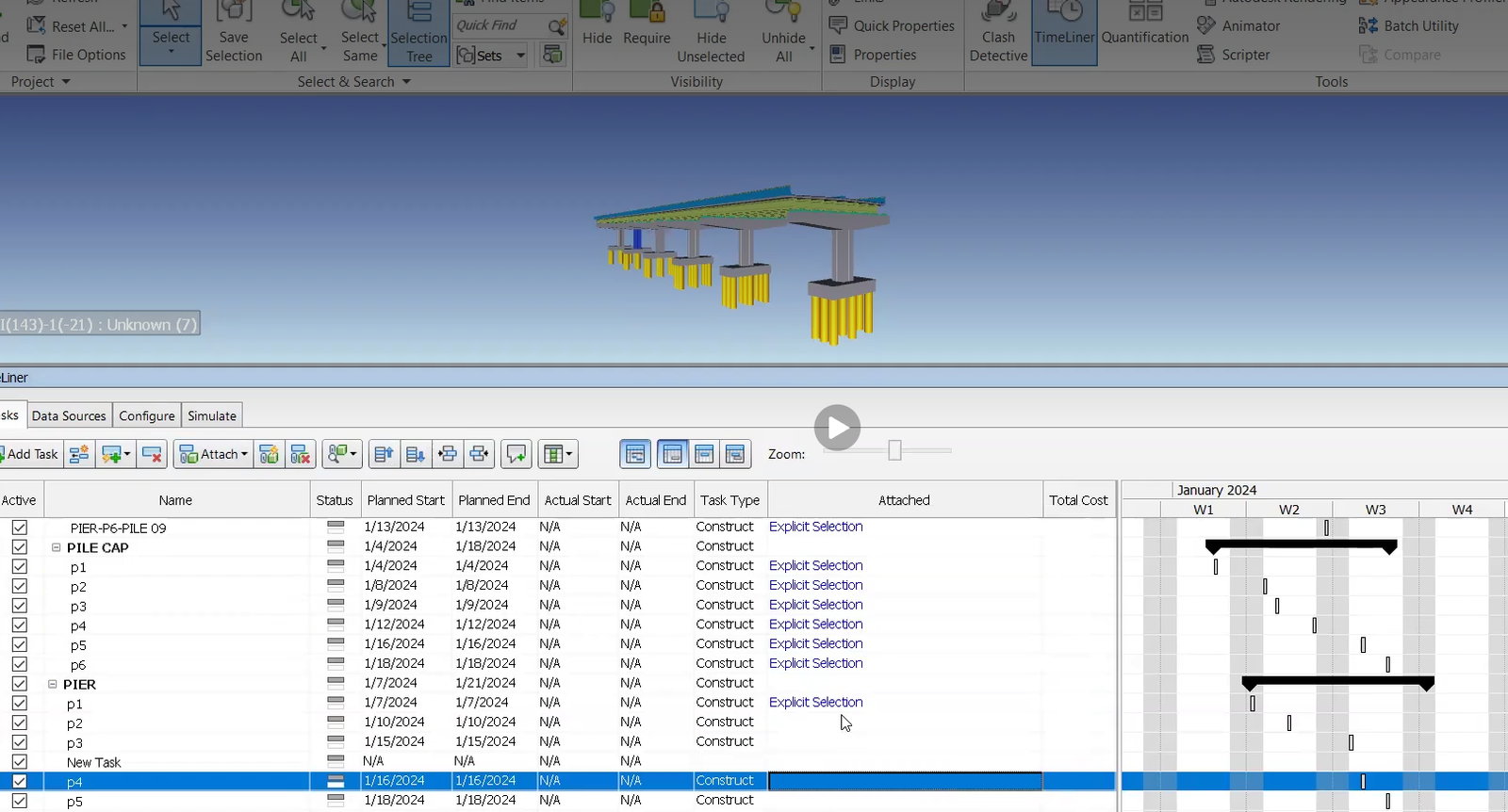Click Show Planned Dates Gantt icon
The image size is (1508, 812).
pyautogui.click(x=672, y=454)
